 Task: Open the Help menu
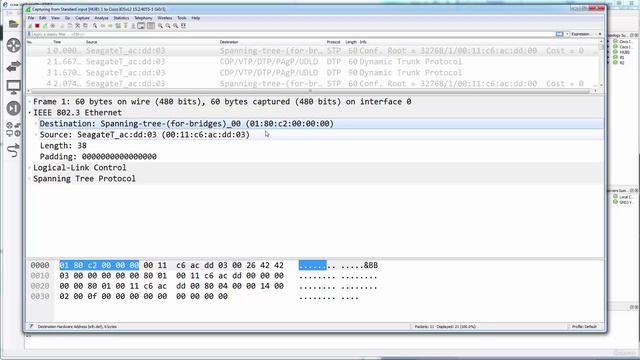(x=196, y=18)
